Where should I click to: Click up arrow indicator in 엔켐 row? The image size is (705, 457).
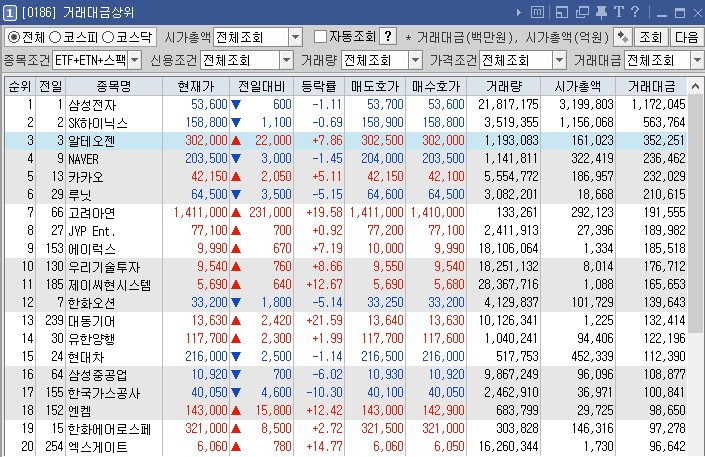click(x=236, y=411)
